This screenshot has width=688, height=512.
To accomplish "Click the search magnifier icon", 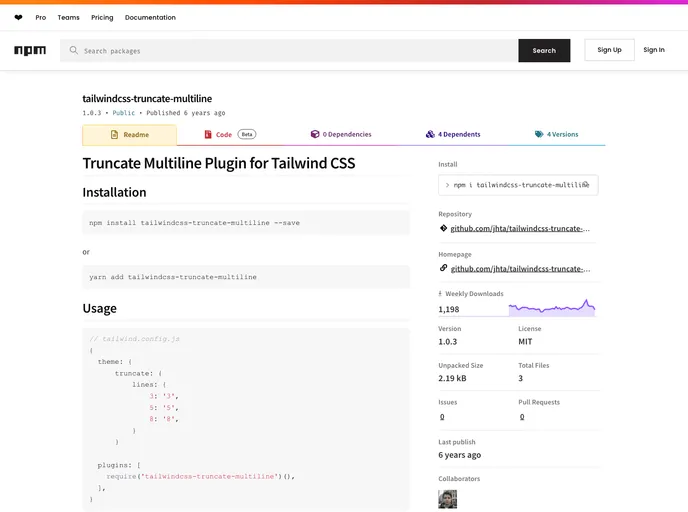I will (74, 50).
